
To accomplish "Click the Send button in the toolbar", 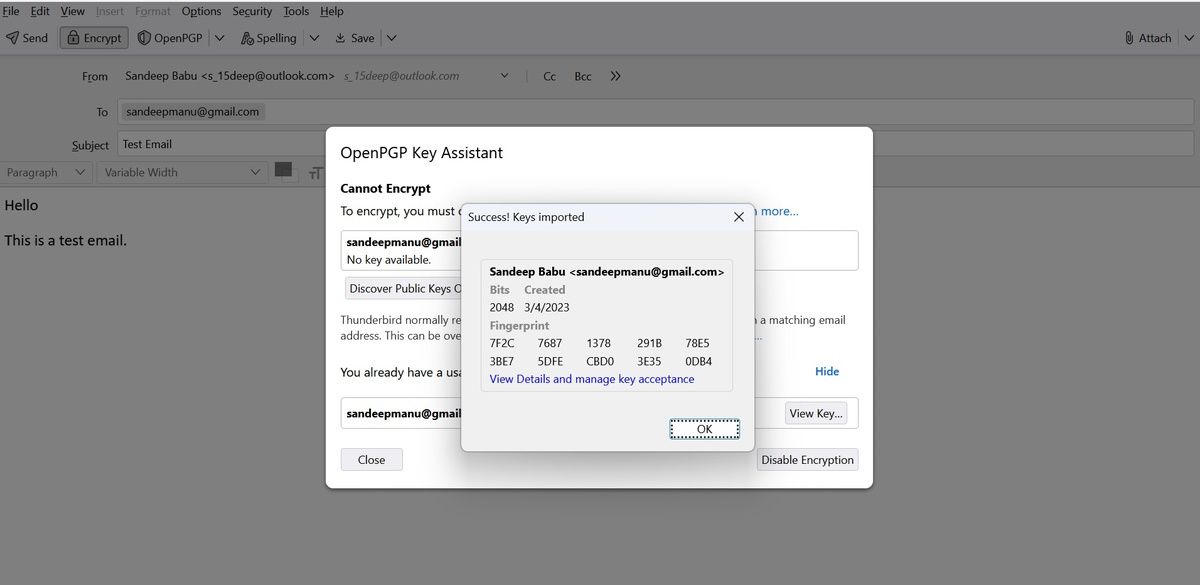I will coord(27,38).
